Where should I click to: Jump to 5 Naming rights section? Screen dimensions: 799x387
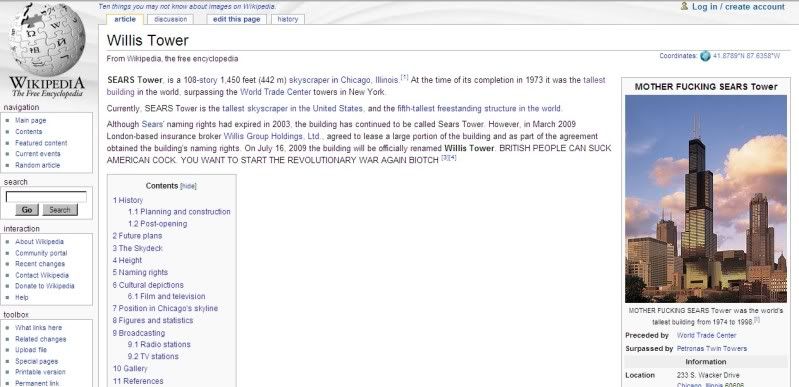pos(140,272)
